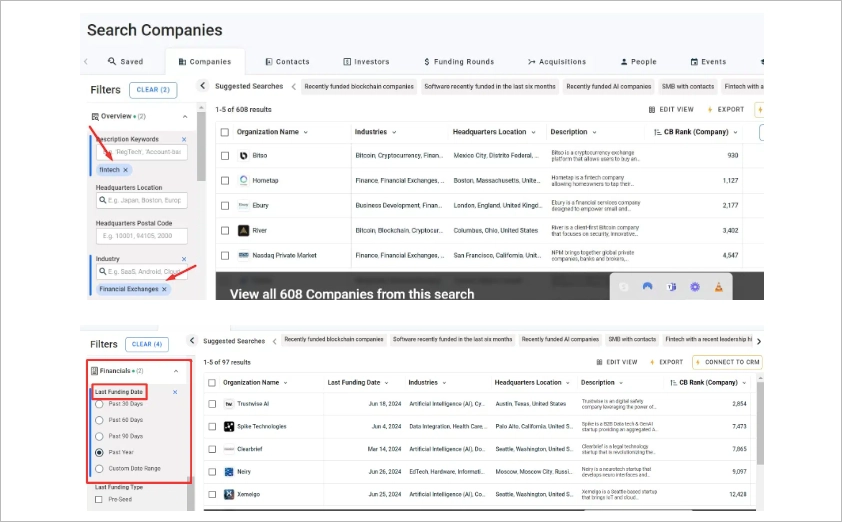Click the Xemelgo logo icon
Image resolution: width=842 pixels, height=522 pixels.
[229, 494]
